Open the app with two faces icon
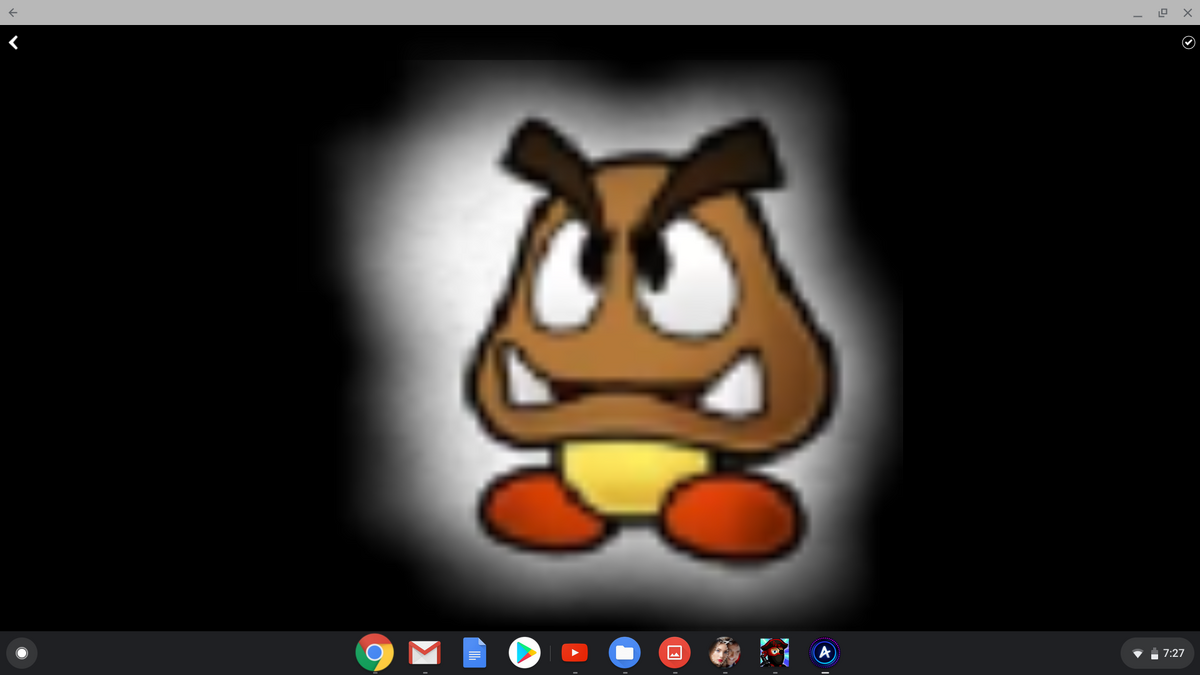 [725, 653]
